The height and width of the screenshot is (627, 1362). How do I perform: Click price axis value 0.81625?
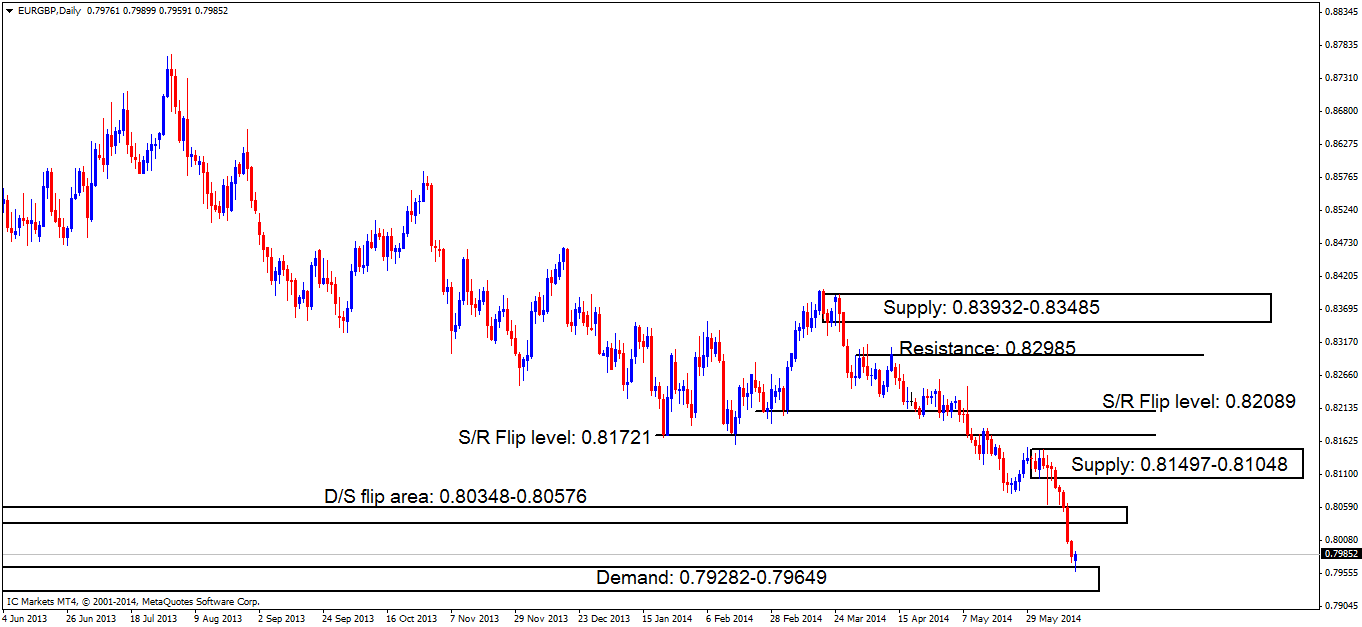pos(1340,441)
